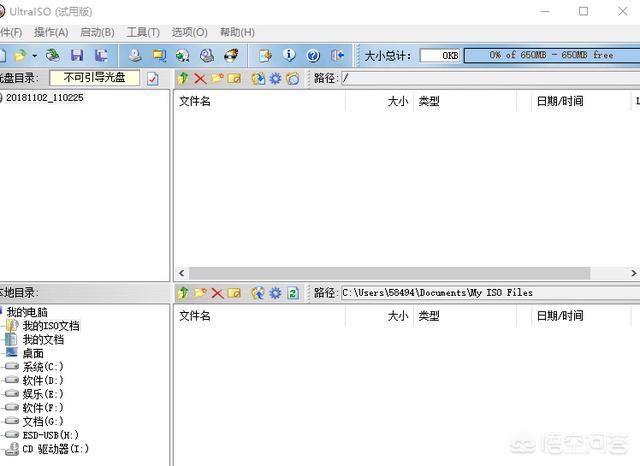Open the 工具(T) menu
The width and height of the screenshot is (640, 466).
click(x=143, y=32)
